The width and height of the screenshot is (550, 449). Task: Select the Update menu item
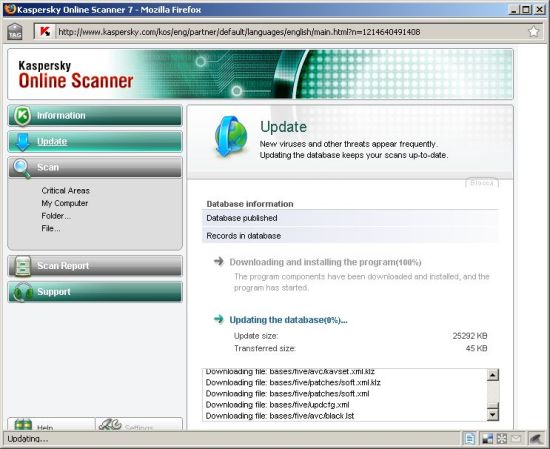click(x=95, y=142)
